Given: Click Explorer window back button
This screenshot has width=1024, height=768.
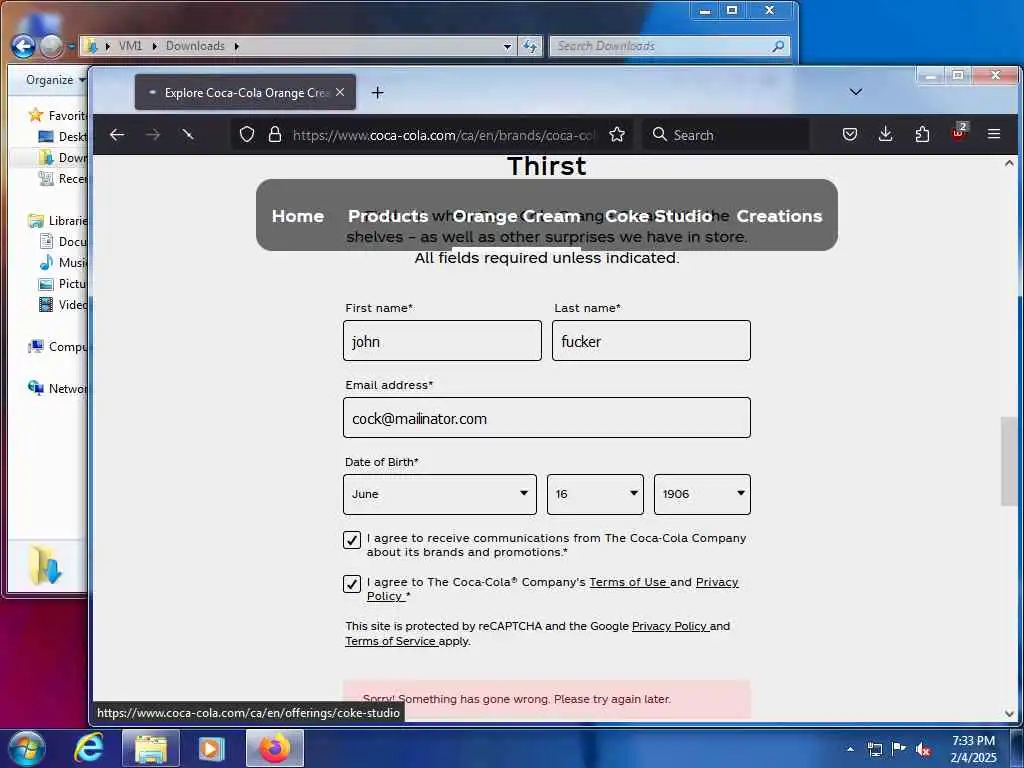Looking at the screenshot, I should 24,46.
